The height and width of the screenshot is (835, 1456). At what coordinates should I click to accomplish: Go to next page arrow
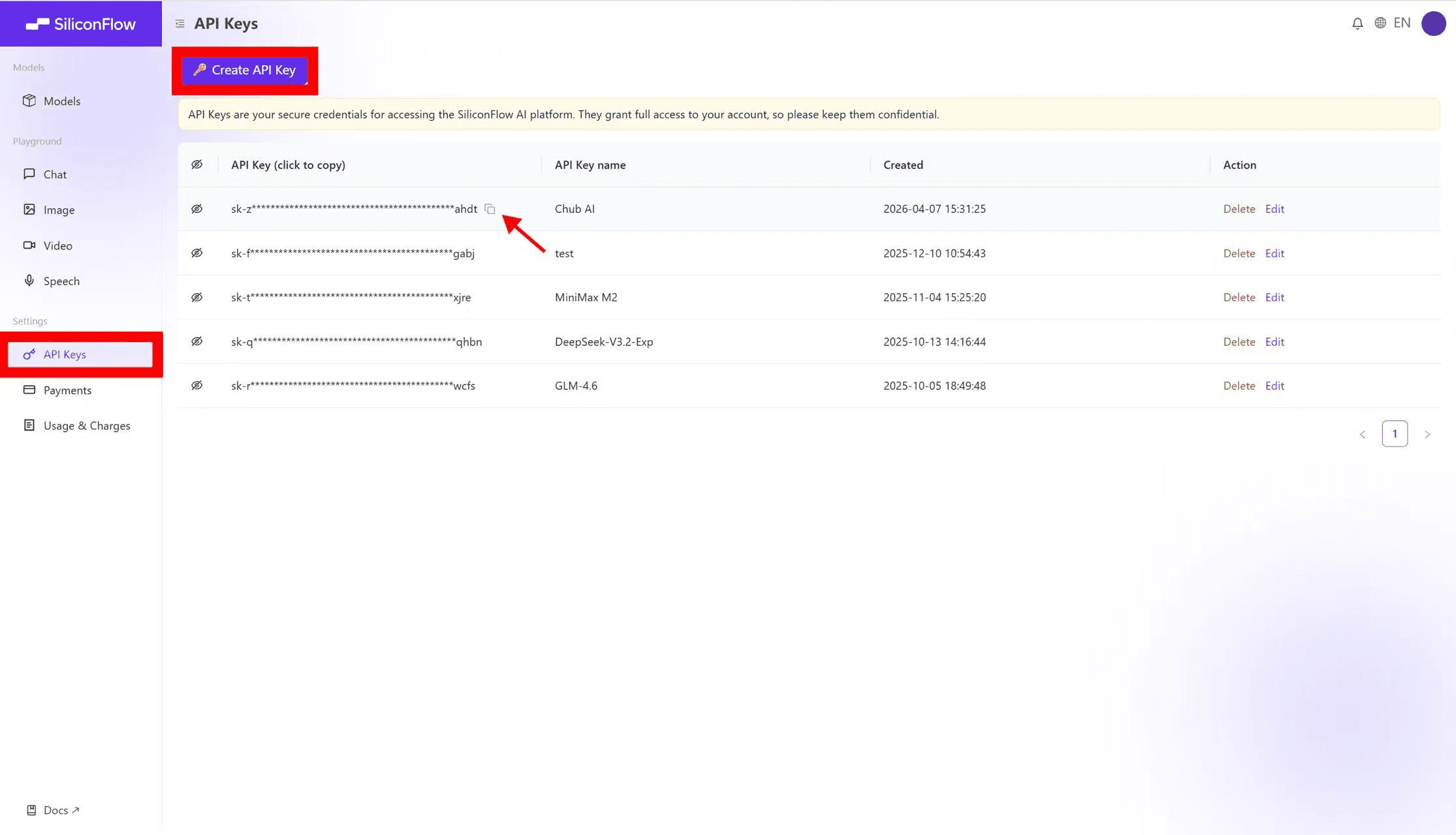coord(1427,434)
